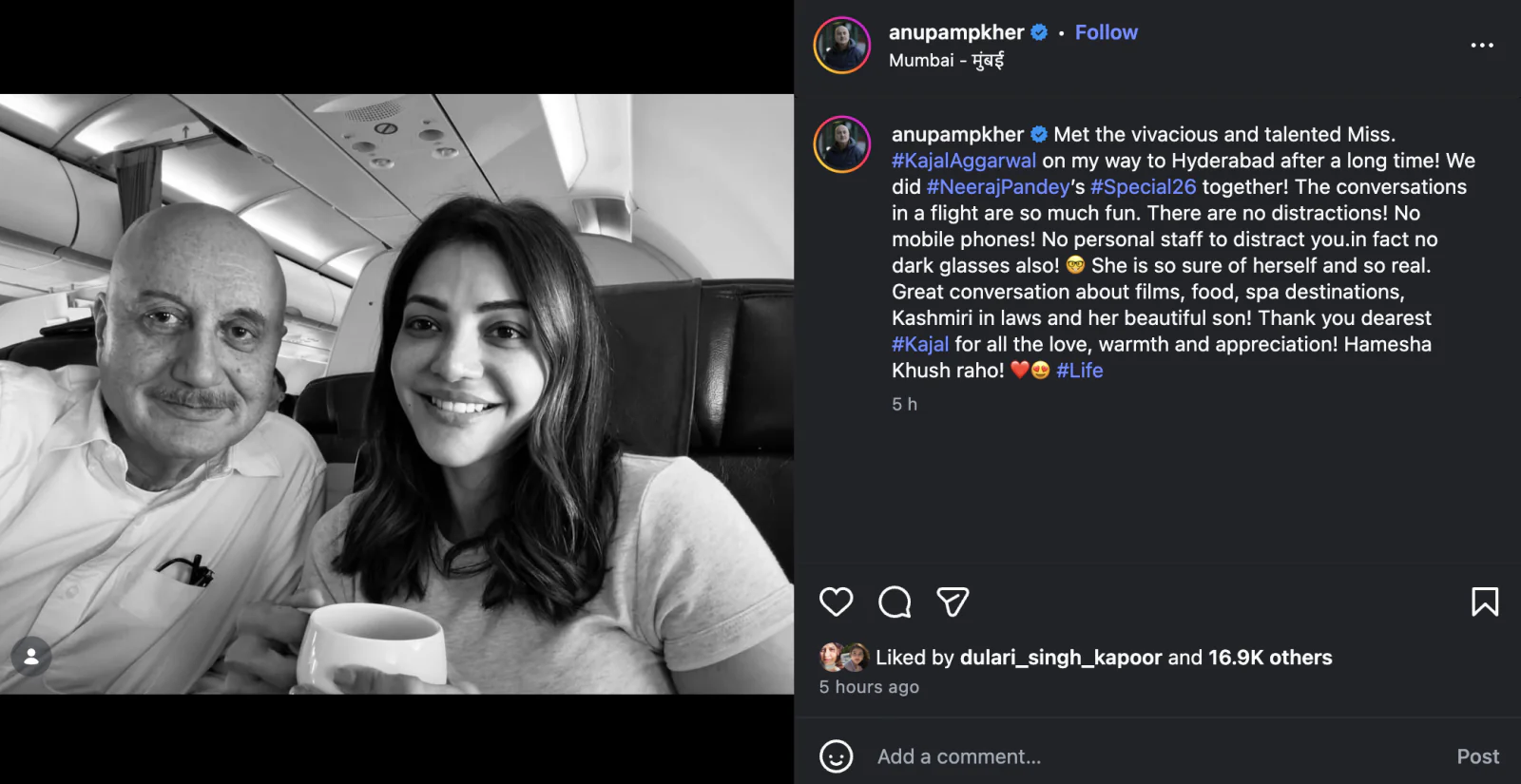This screenshot has height=784, width=1521.
Task: Like the post using the heart icon
Action: (836, 602)
